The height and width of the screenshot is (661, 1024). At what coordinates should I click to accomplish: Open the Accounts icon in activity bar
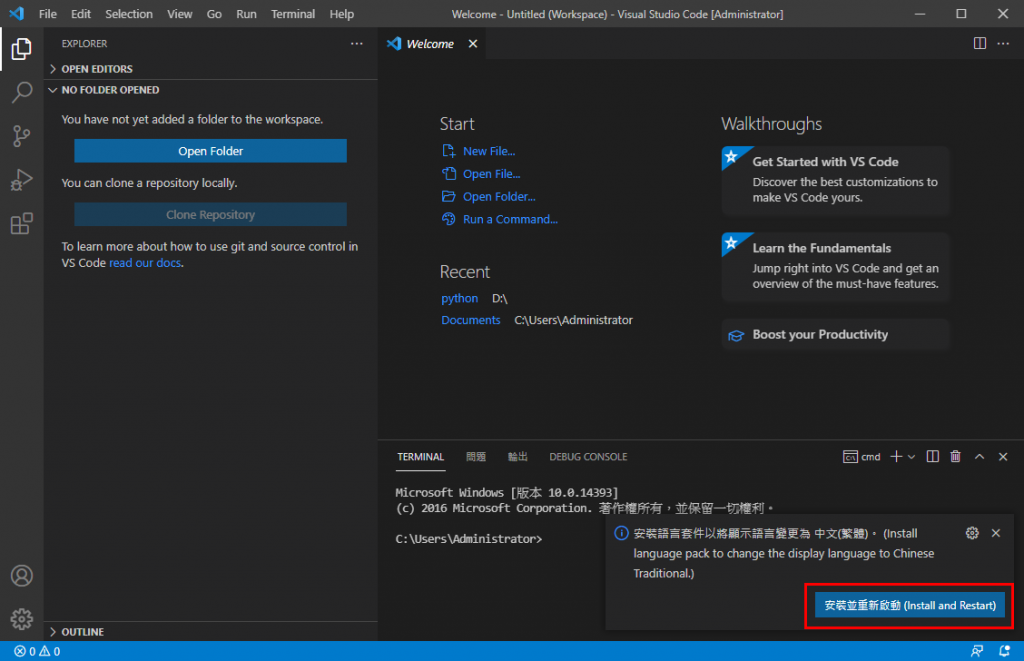coord(22,575)
